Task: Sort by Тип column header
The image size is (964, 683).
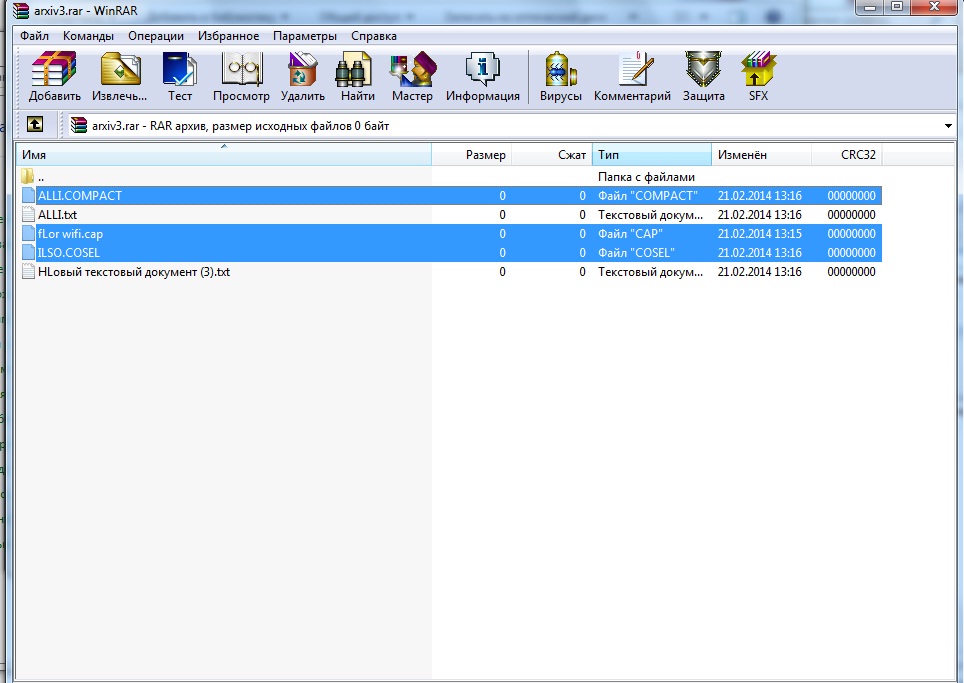Action: coord(652,154)
